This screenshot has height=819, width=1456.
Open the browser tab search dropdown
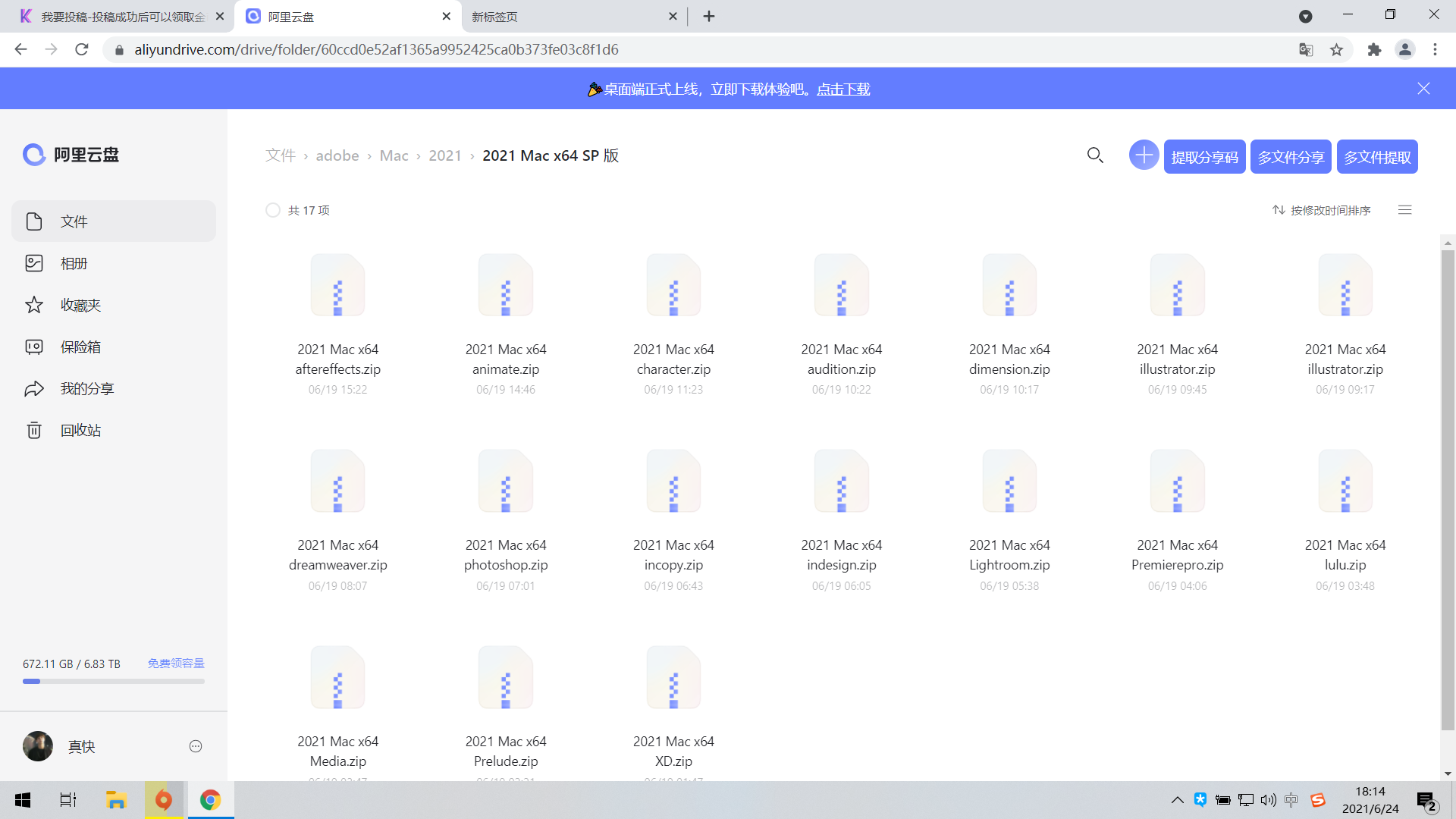pyautogui.click(x=1305, y=16)
